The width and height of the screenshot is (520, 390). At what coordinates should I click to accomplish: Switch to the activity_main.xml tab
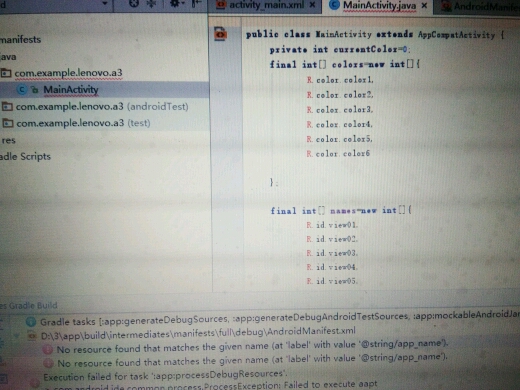266,5
